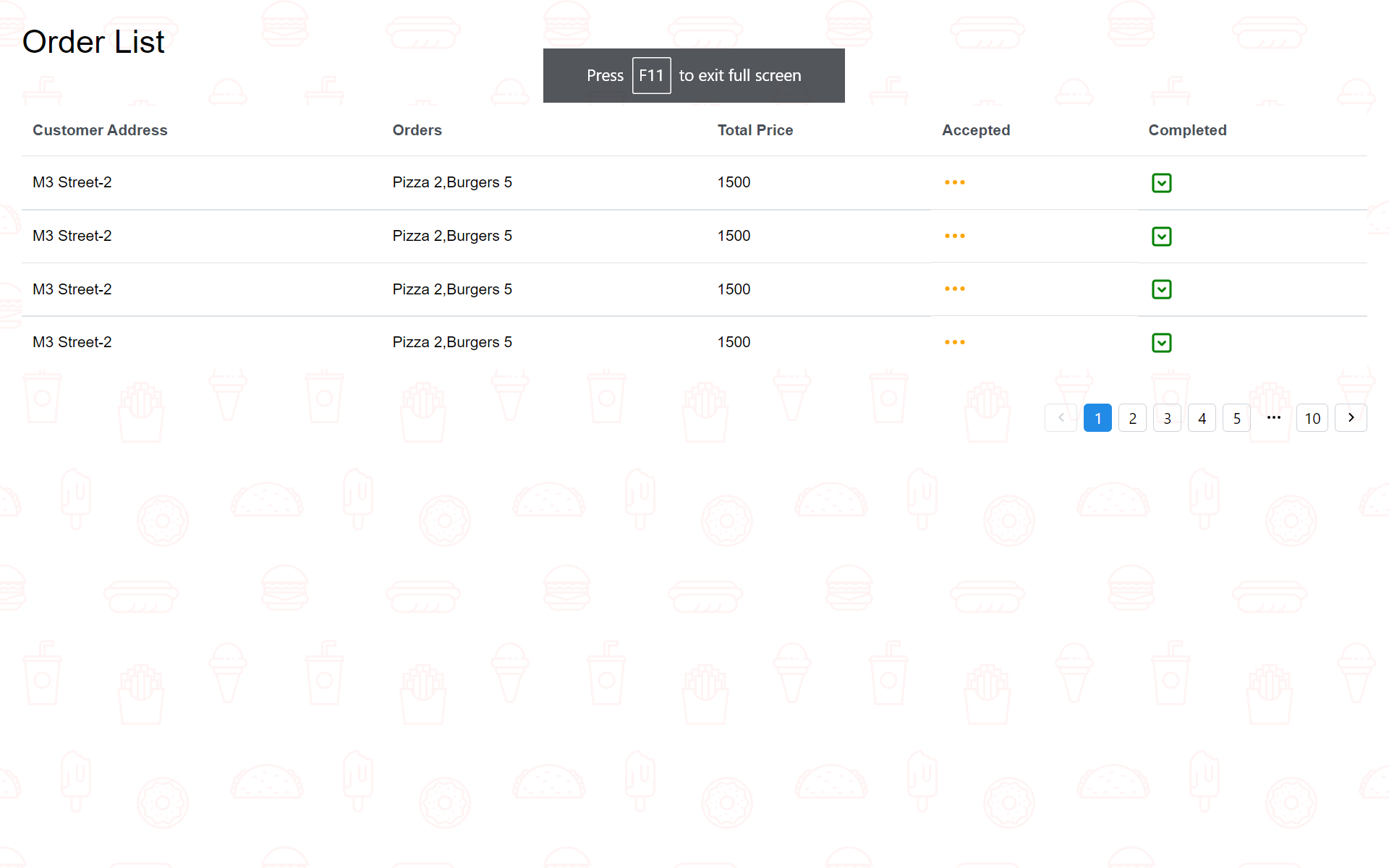Toggle completed checkbox in fourth order row
The height and width of the screenshot is (868, 1389).
[1161, 343]
